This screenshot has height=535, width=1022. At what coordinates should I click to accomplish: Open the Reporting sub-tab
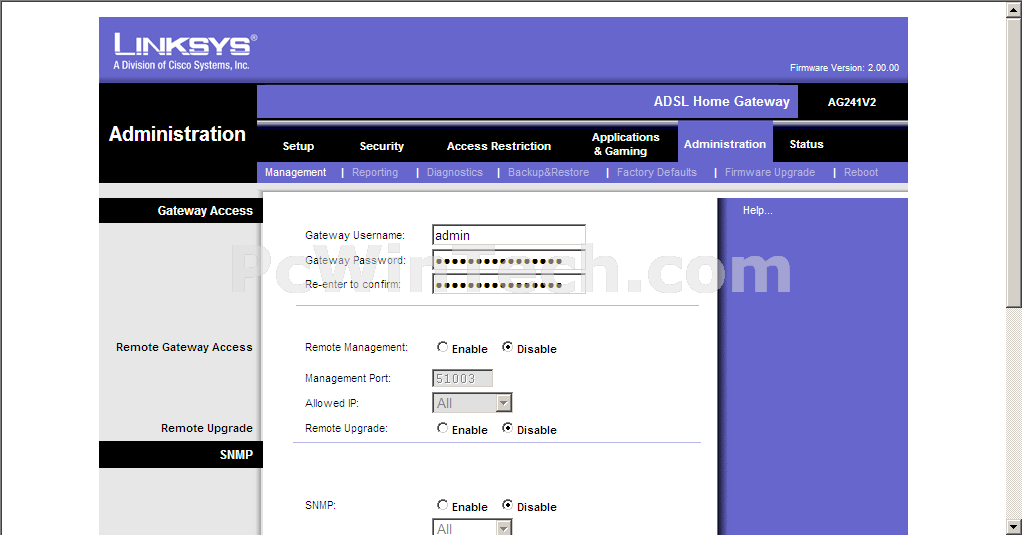tap(375, 172)
